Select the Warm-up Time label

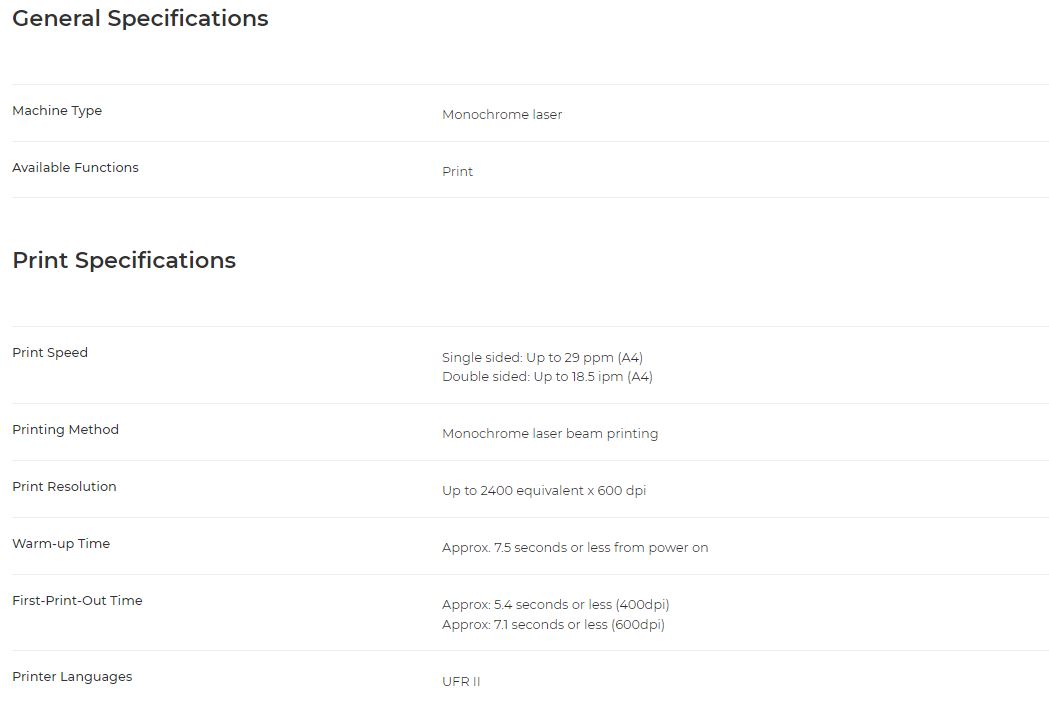click(60, 543)
